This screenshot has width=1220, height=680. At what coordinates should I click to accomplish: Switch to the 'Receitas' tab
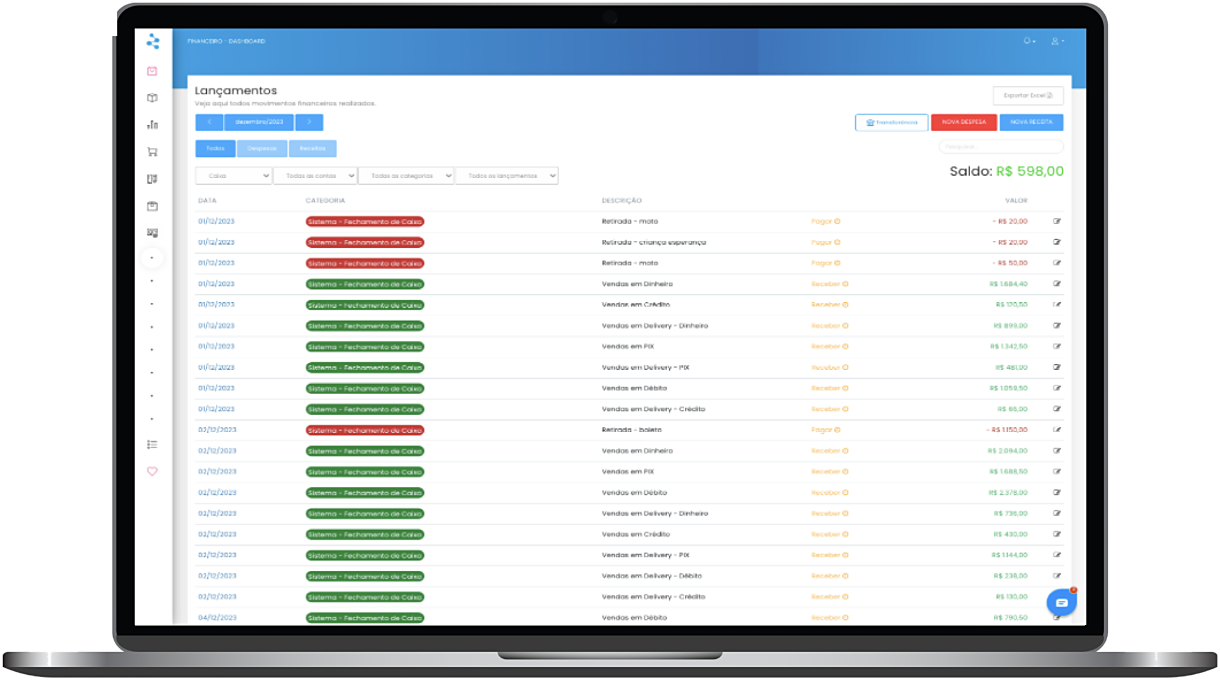[x=313, y=149]
